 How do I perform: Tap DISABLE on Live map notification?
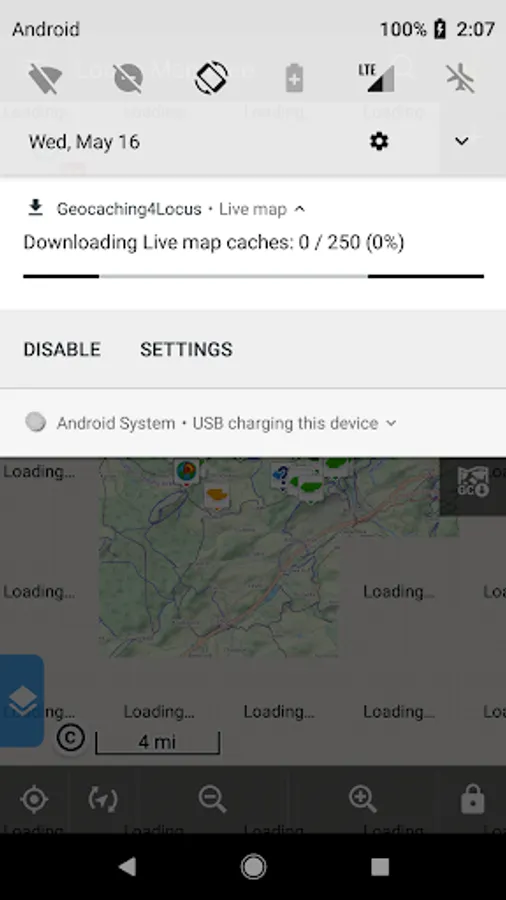coord(62,349)
